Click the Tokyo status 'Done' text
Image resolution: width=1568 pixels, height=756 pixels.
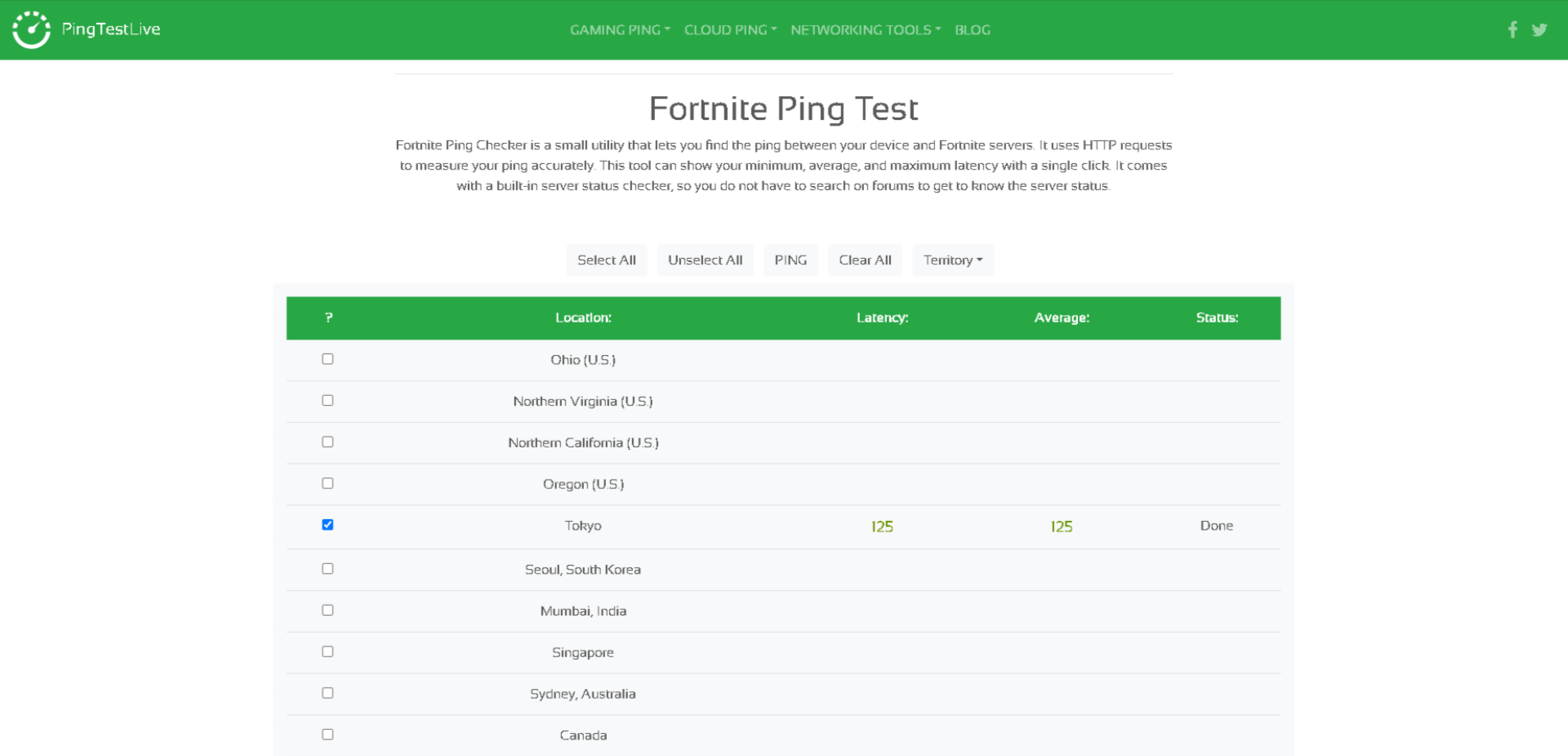1217,526
